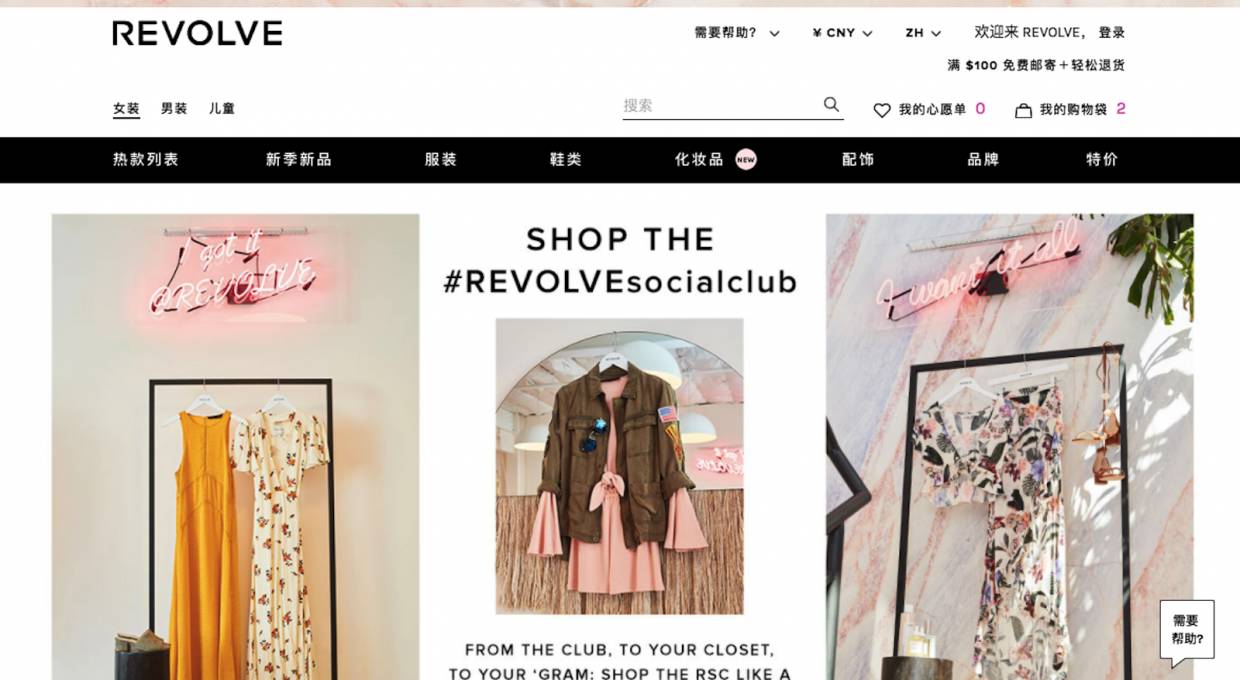The width and height of the screenshot is (1240, 680).
Task: Switch to the 男装 tab
Action: pyautogui.click(x=174, y=109)
